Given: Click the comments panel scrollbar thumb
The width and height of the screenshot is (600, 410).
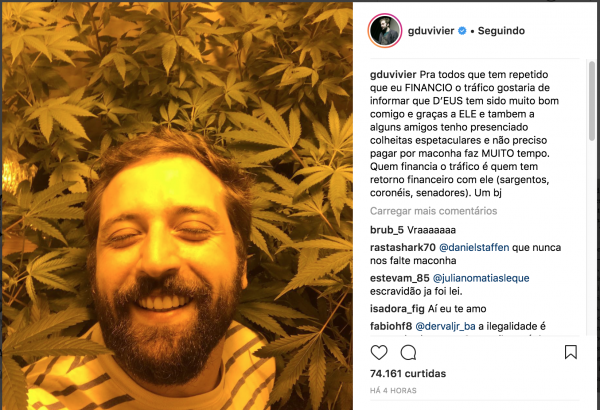Looking at the screenshot, I should (x=592, y=101).
